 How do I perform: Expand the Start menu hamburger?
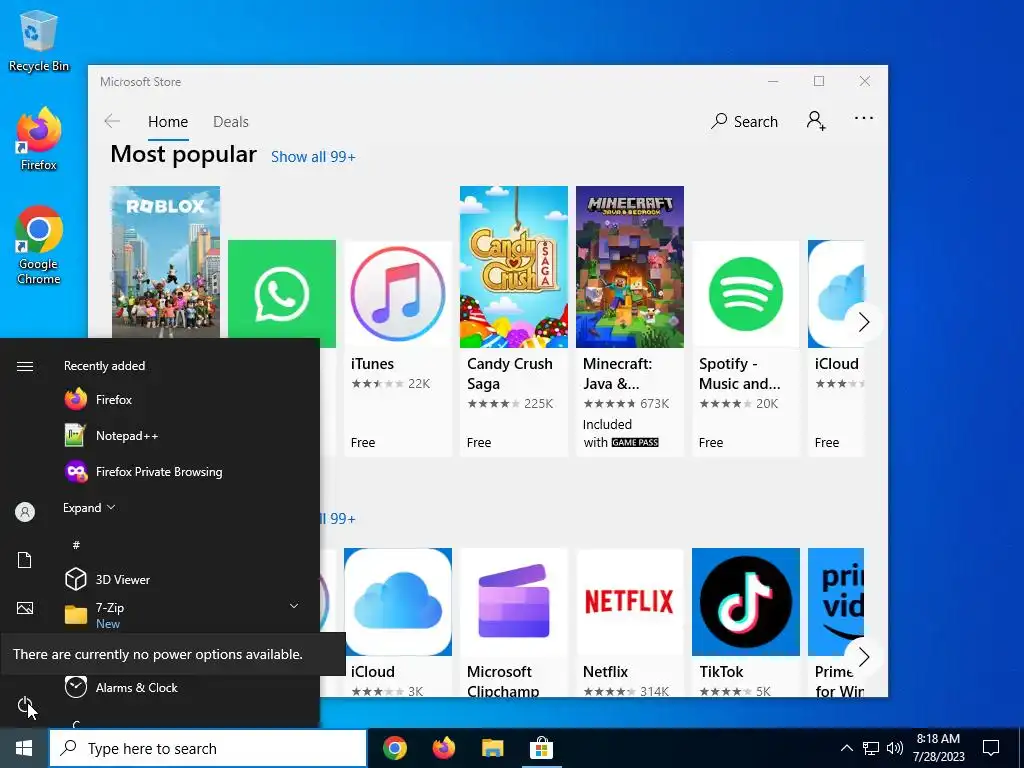[x=25, y=366]
